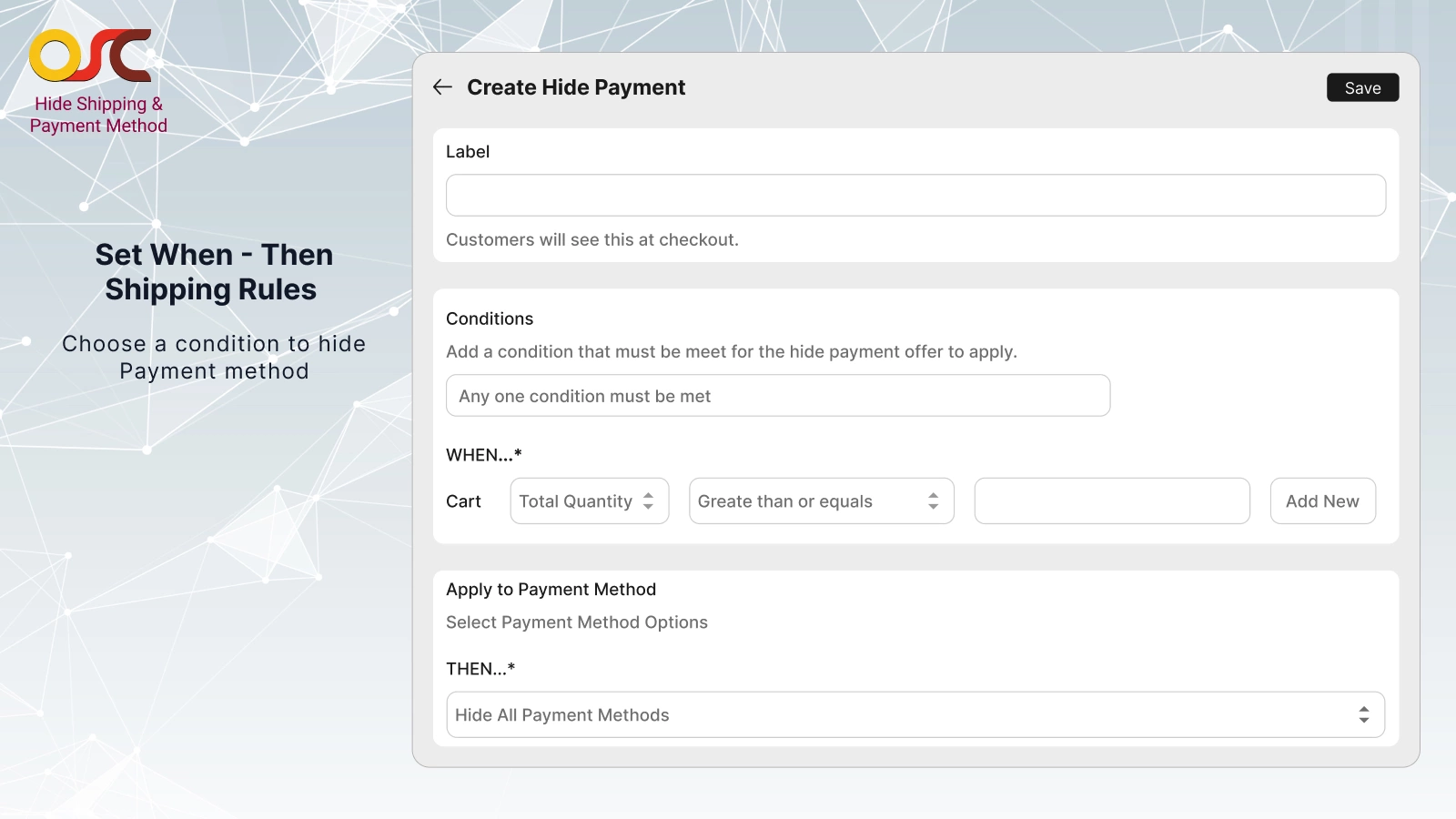Click the 'Apply to Payment Method' heading
Screen dimensions: 1456x819
click(551, 589)
